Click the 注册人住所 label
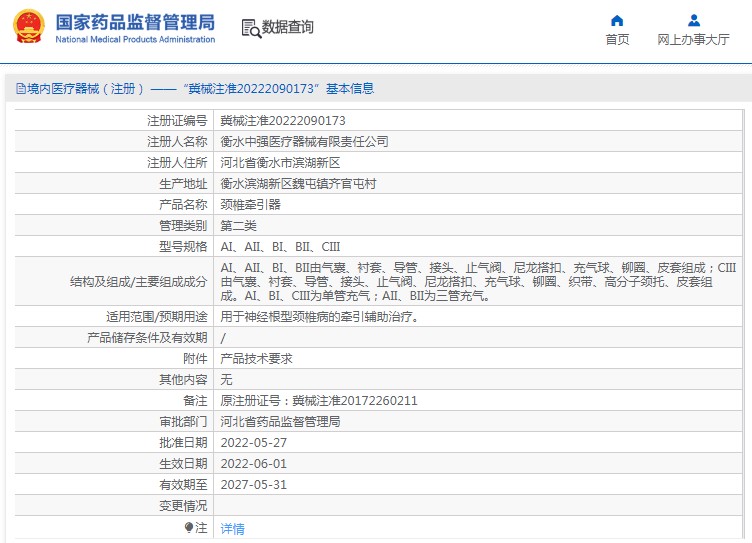 (x=177, y=163)
